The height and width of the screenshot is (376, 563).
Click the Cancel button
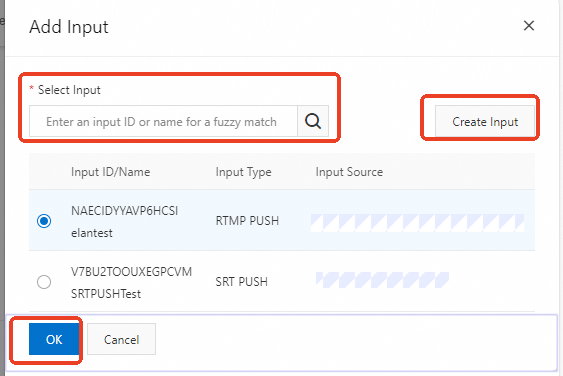tap(121, 339)
